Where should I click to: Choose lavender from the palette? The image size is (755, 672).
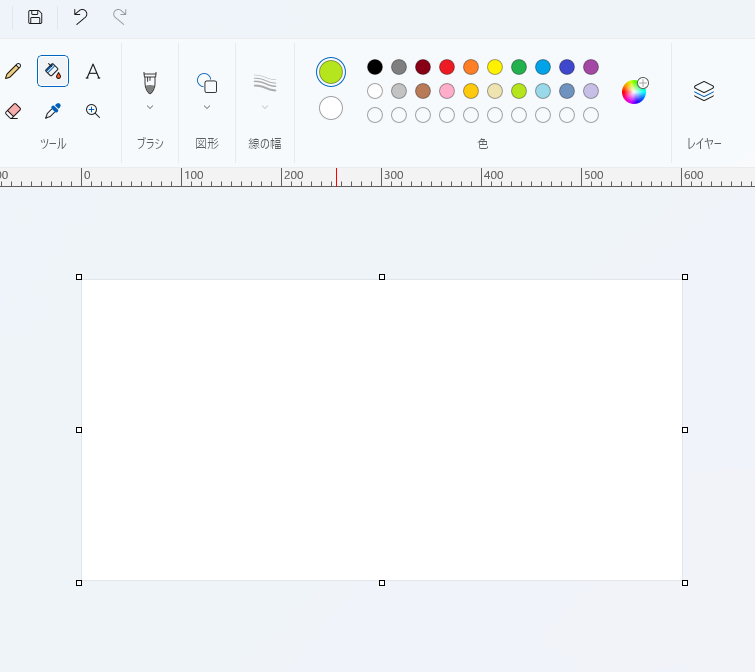pyautogui.click(x=591, y=91)
